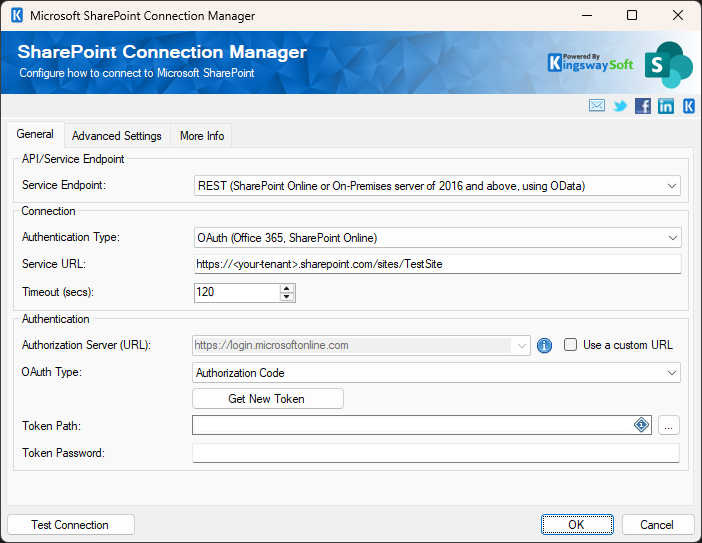702x543 pixels.
Task: Open the More Info tab
Action: coord(202,136)
